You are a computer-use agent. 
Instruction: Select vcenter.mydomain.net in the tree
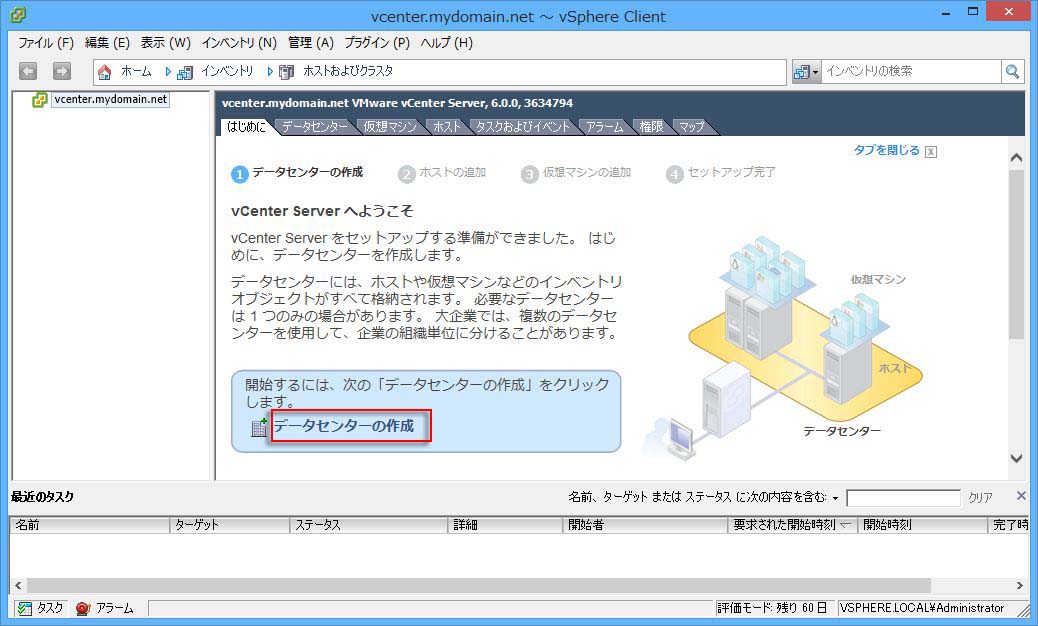coord(111,99)
